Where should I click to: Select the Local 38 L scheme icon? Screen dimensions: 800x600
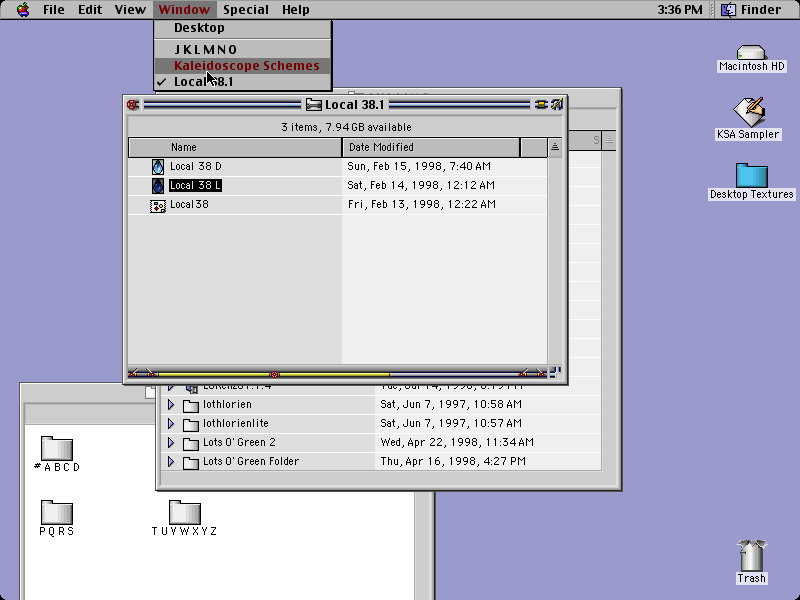pos(158,186)
